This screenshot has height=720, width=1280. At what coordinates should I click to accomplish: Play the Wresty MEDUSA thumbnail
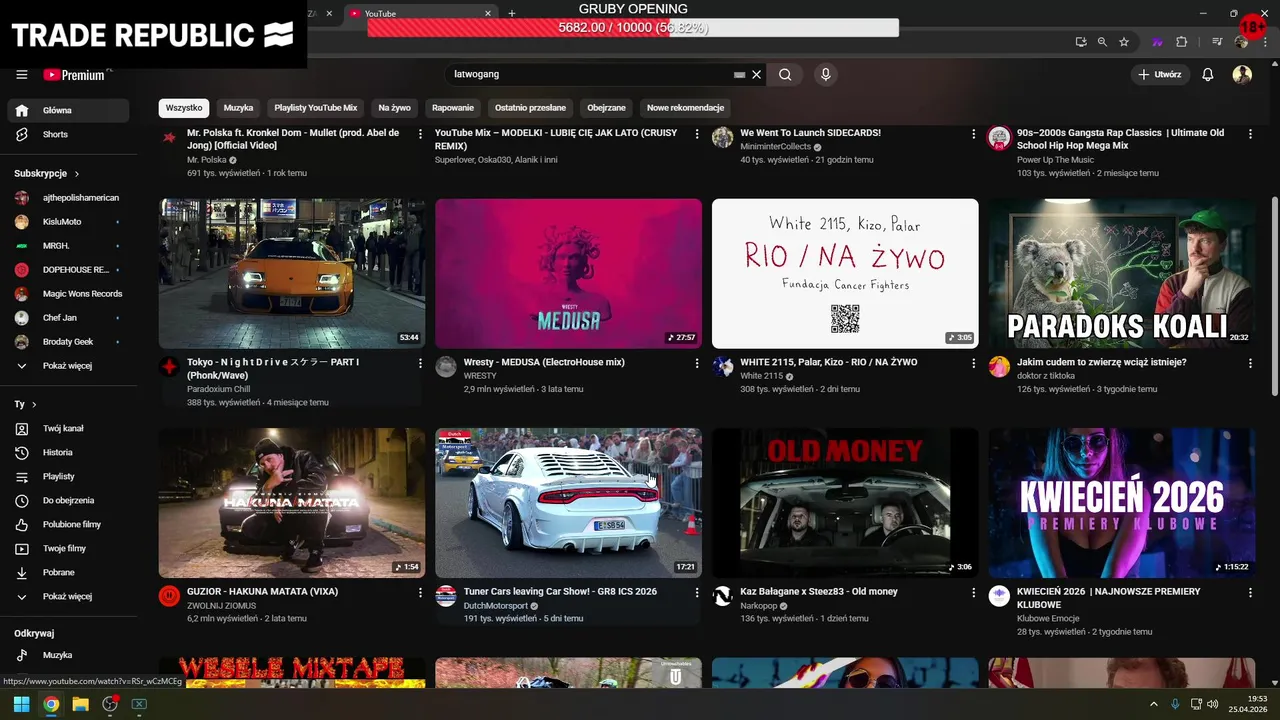(568, 273)
